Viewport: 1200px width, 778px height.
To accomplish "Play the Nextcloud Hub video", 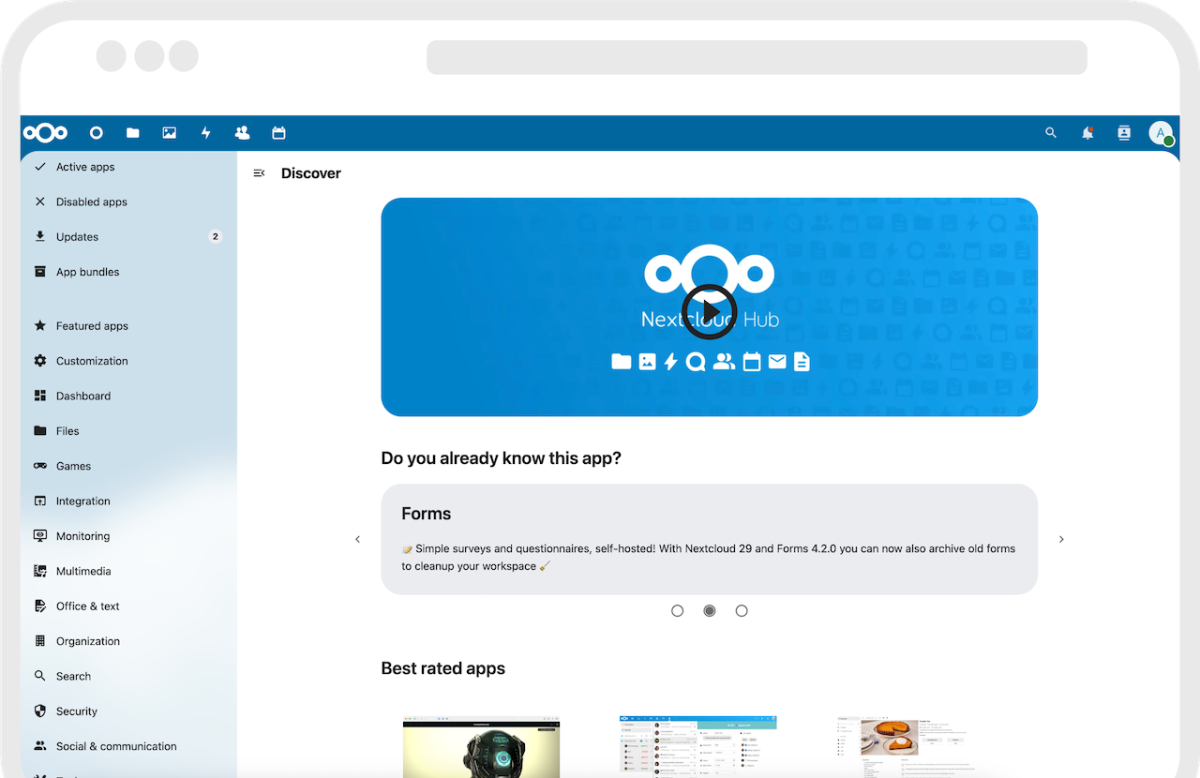I will pos(709,312).
